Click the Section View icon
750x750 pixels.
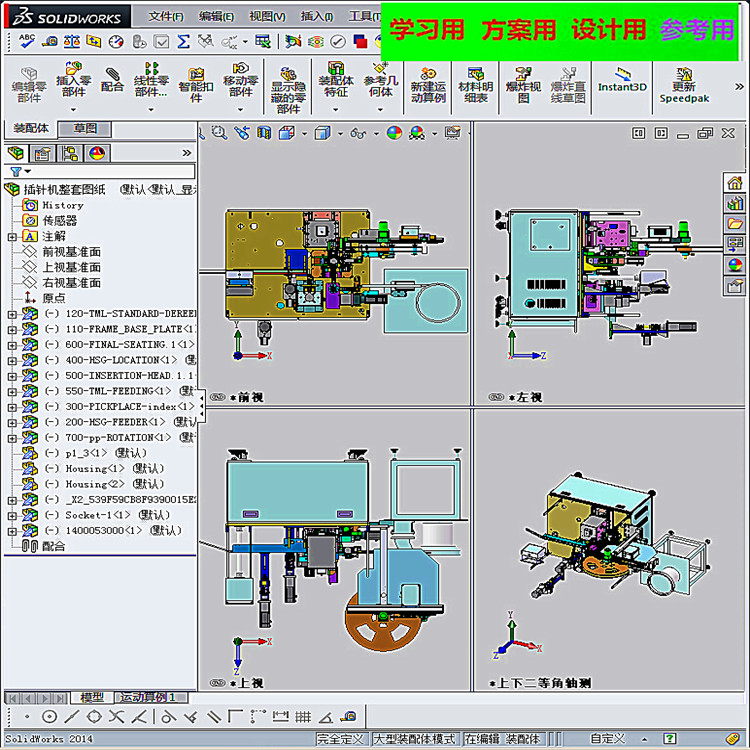[264, 133]
